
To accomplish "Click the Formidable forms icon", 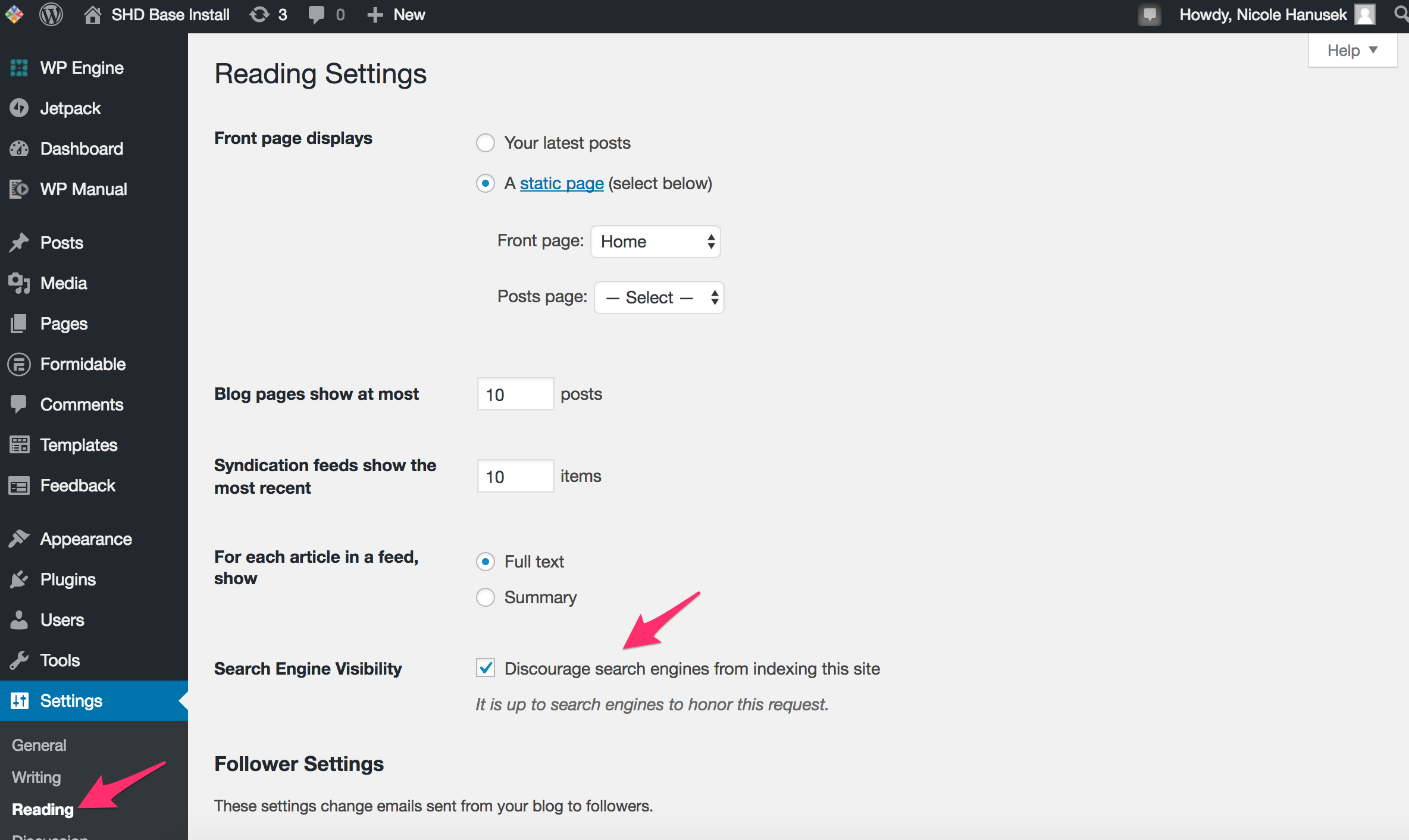I will [x=19, y=364].
